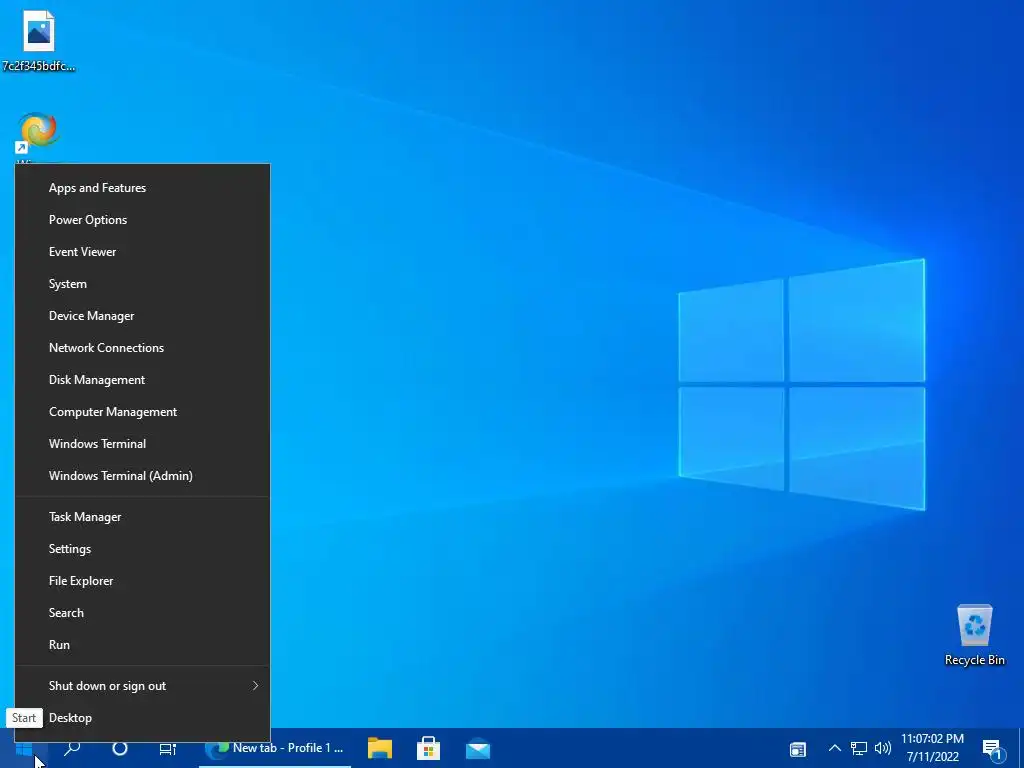Click the news widget tray icon
The height and width of the screenshot is (768, 1024).
click(x=797, y=749)
